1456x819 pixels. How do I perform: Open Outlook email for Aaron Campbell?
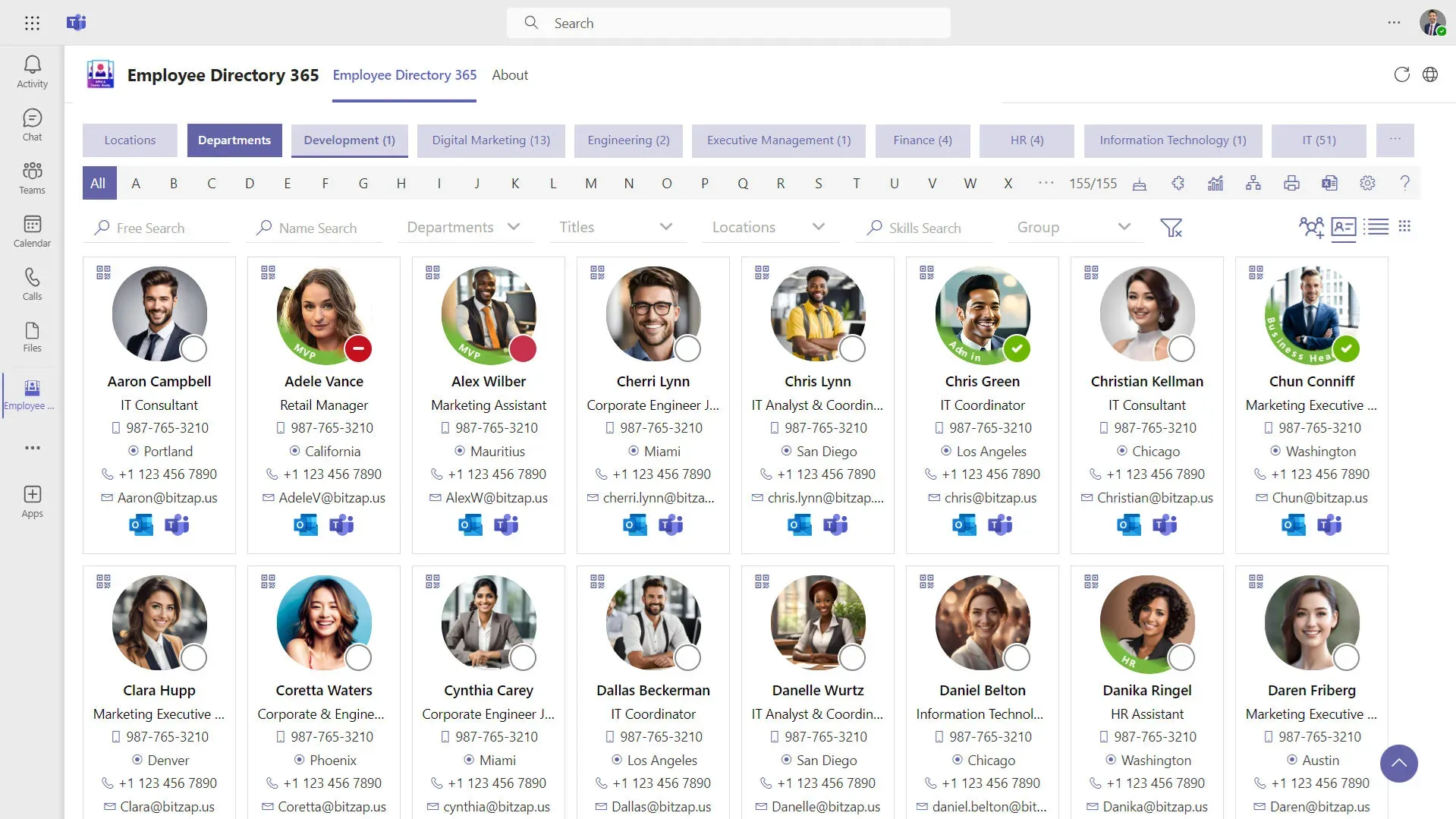click(x=141, y=524)
